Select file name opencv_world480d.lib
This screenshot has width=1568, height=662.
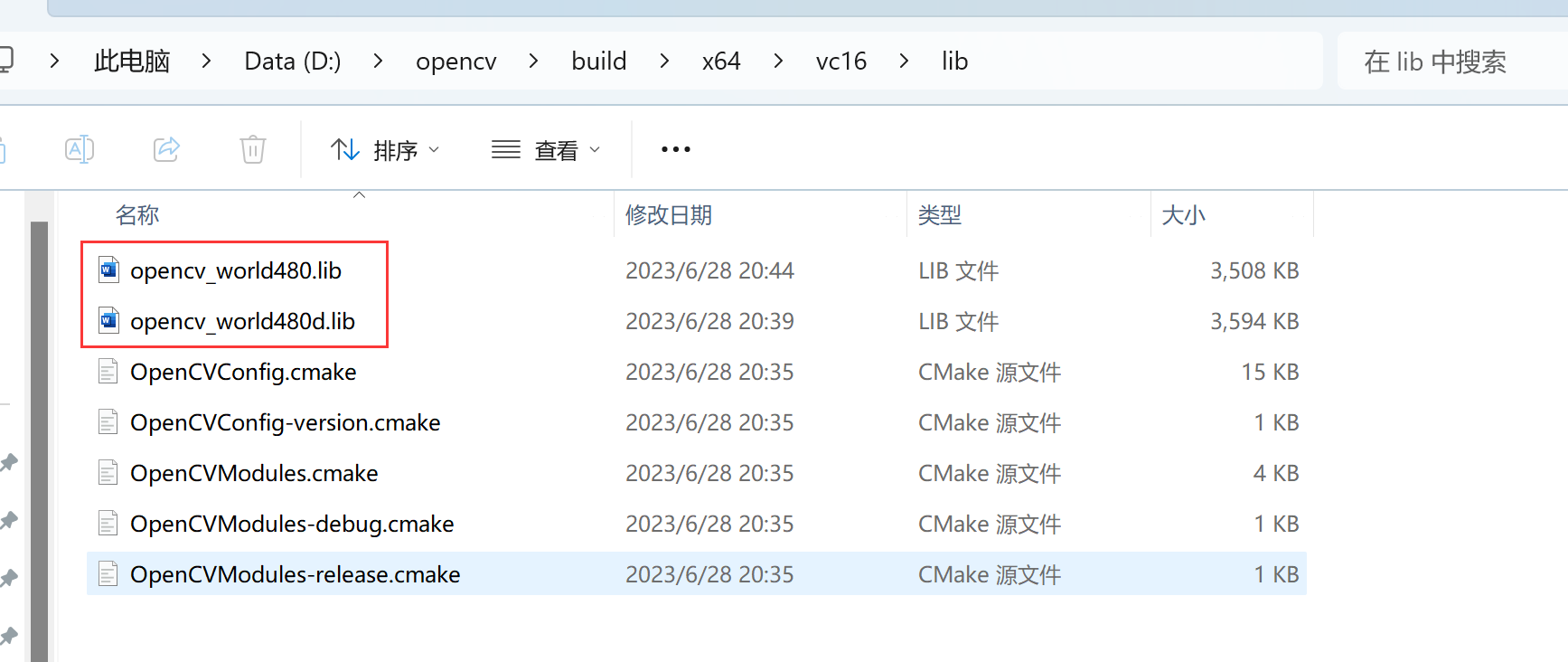243,321
